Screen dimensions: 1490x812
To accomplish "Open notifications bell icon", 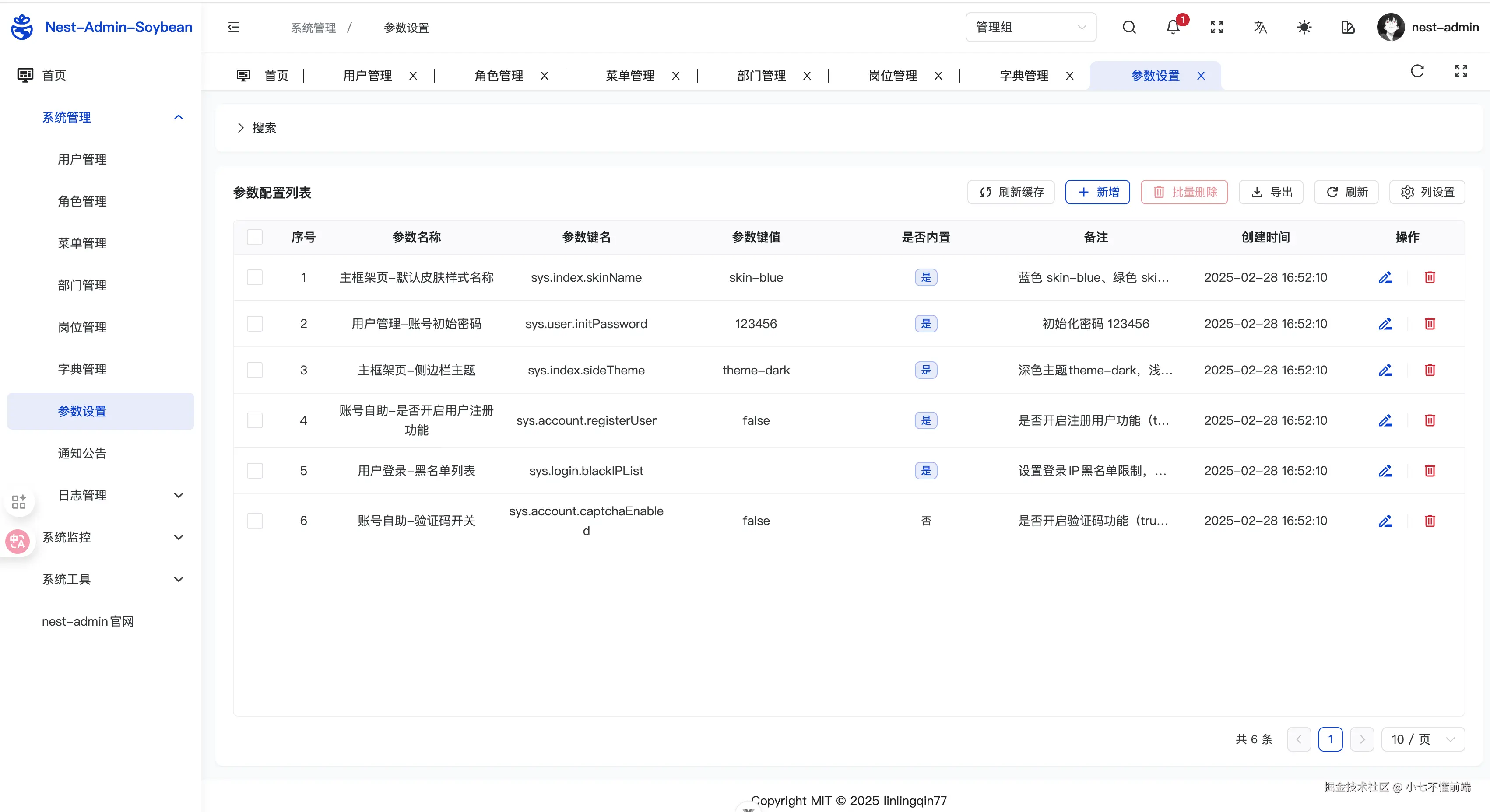I will [x=1173, y=27].
